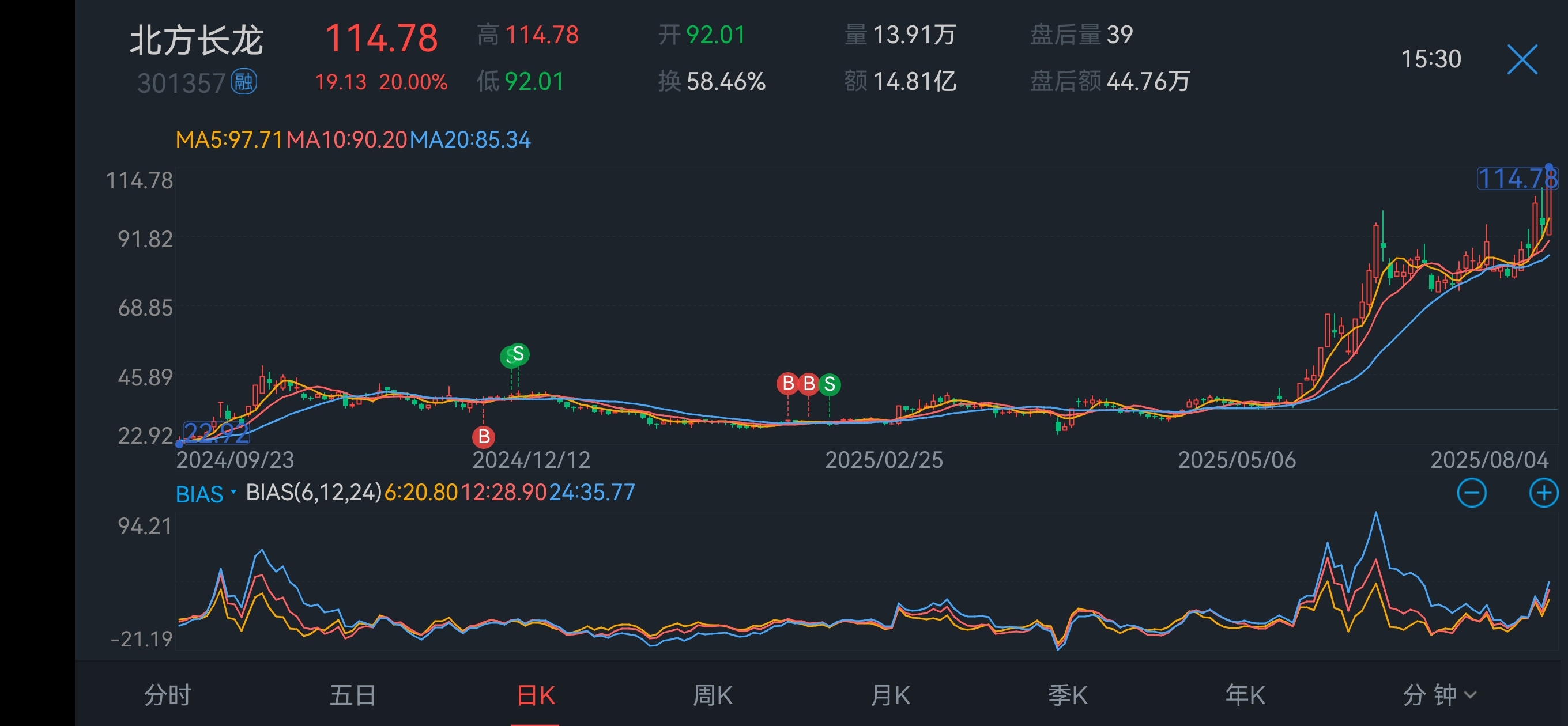
Task: Zoom out the chart with minus icon
Action: tap(1471, 492)
